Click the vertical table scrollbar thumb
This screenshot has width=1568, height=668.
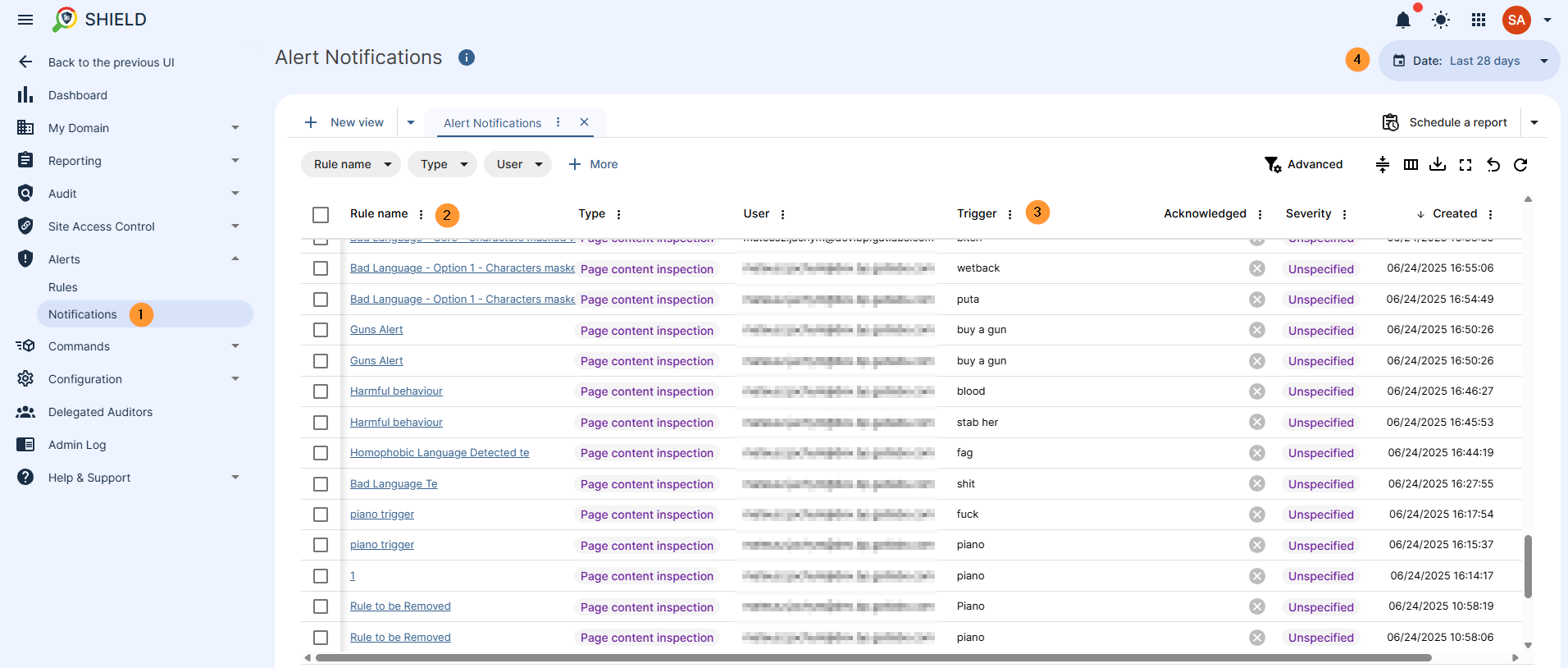1528,566
